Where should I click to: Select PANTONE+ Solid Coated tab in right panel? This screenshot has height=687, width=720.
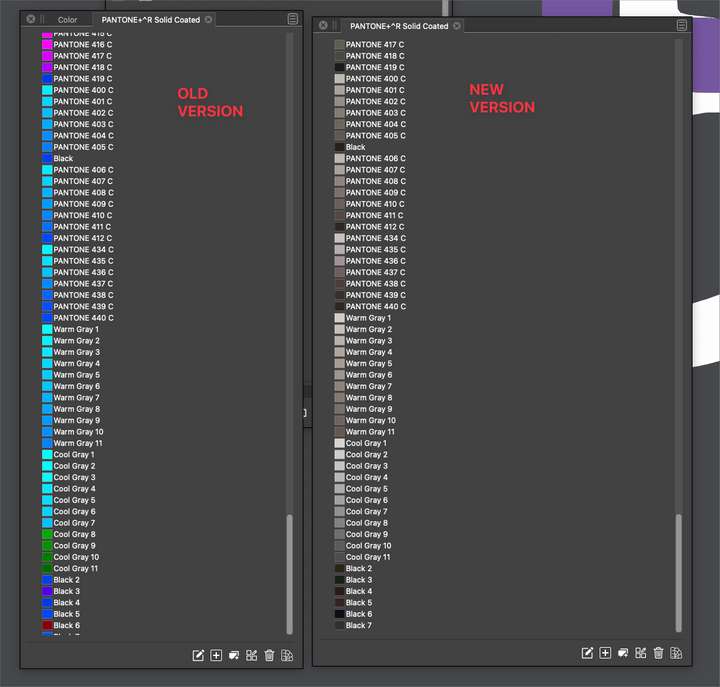point(399,26)
